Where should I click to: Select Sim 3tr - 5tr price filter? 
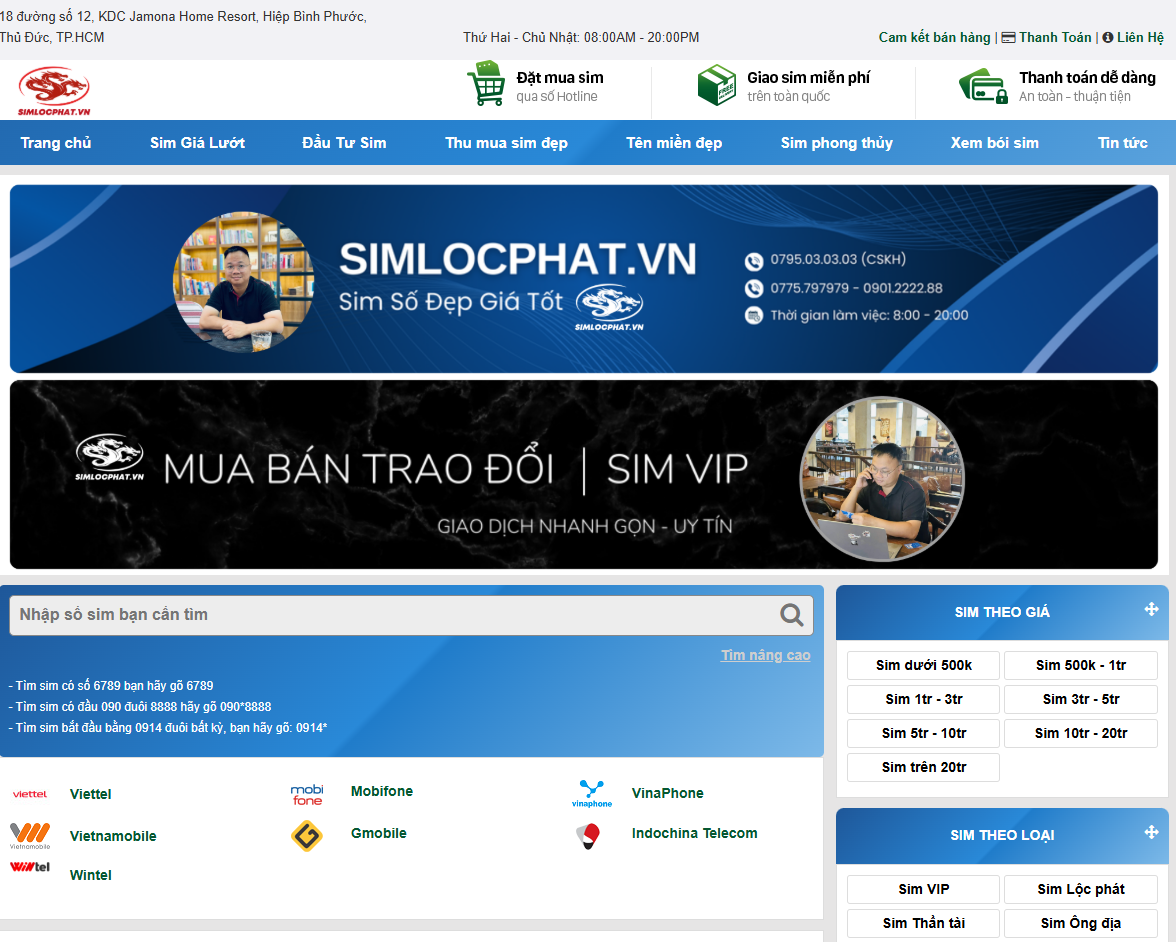pyautogui.click(x=1081, y=699)
